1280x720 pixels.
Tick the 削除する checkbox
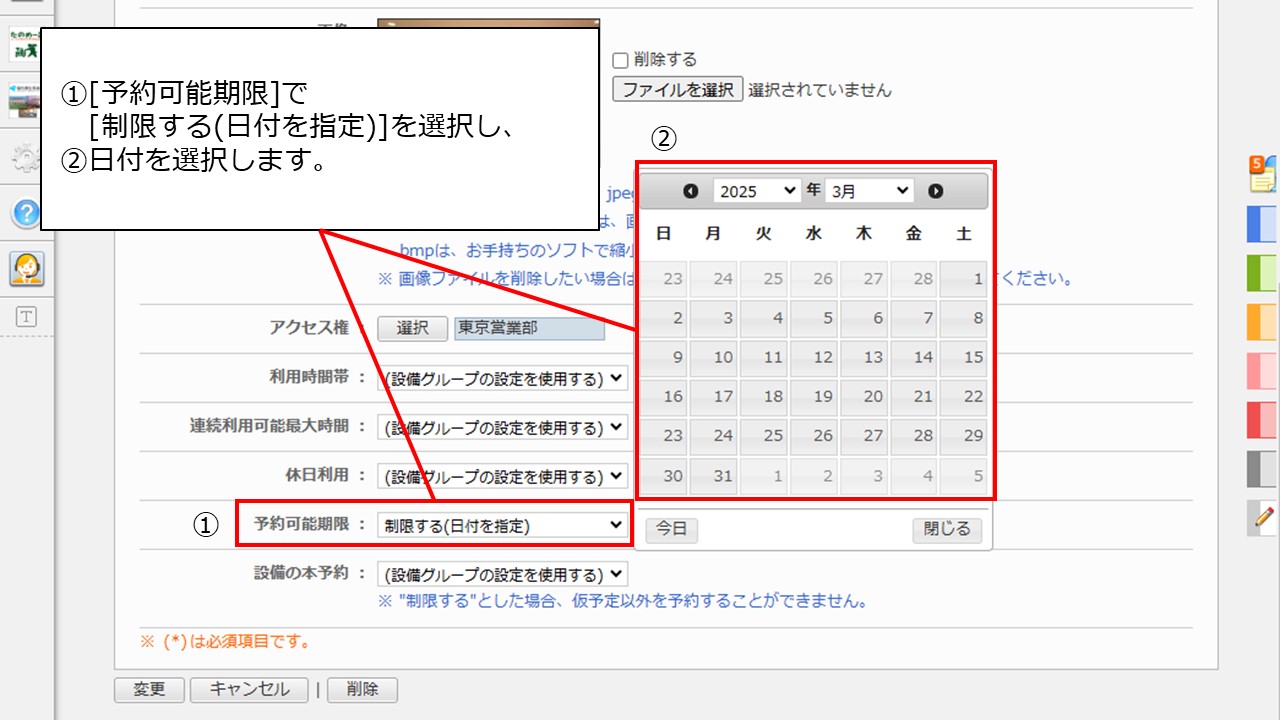(x=620, y=60)
